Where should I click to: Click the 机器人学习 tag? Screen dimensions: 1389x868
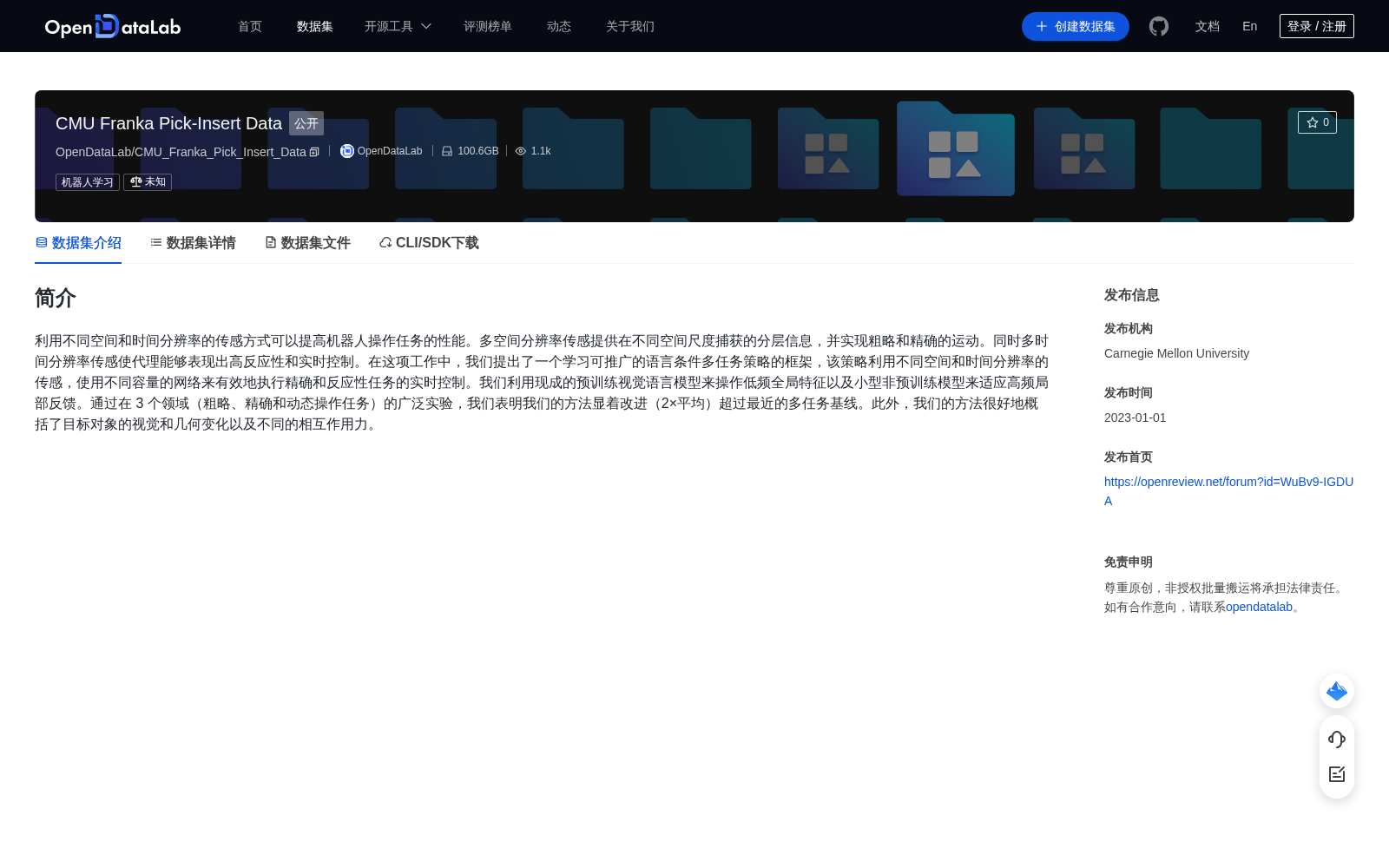pyautogui.click(x=88, y=182)
